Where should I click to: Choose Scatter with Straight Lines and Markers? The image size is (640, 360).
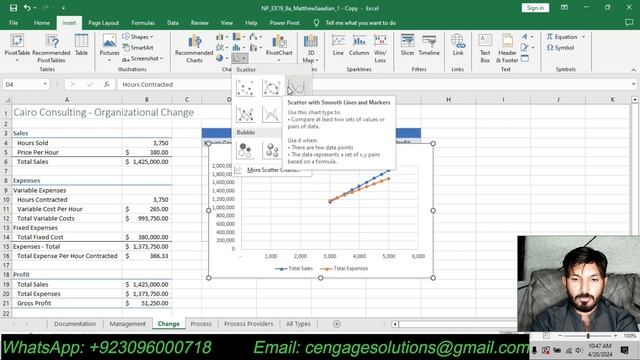click(245, 114)
